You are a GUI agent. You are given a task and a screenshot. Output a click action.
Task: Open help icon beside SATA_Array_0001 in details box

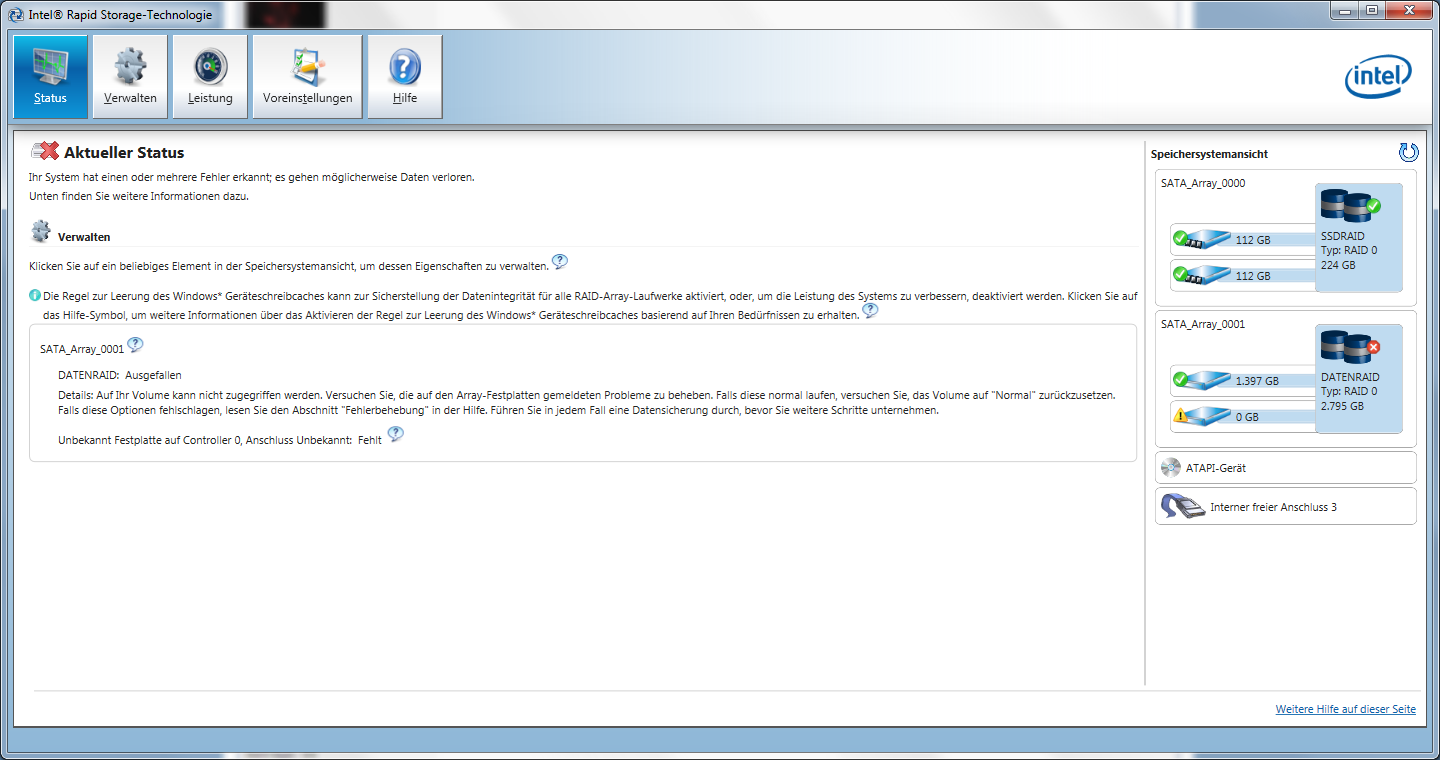(x=135, y=345)
